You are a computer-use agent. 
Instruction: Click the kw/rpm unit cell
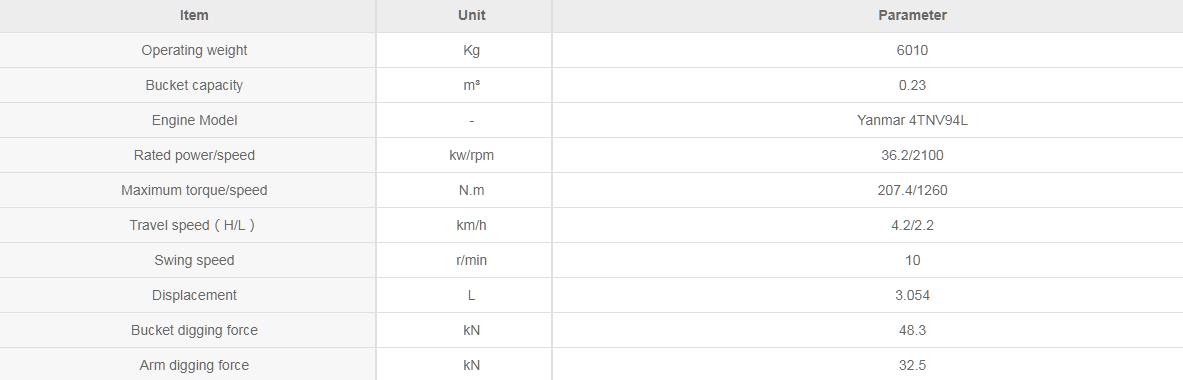(x=472, y=155)
